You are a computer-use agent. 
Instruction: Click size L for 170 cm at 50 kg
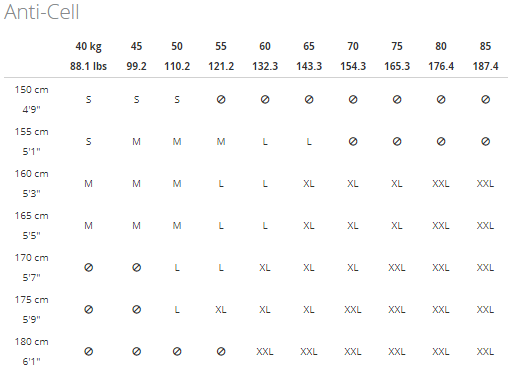(x=177, y=268)
